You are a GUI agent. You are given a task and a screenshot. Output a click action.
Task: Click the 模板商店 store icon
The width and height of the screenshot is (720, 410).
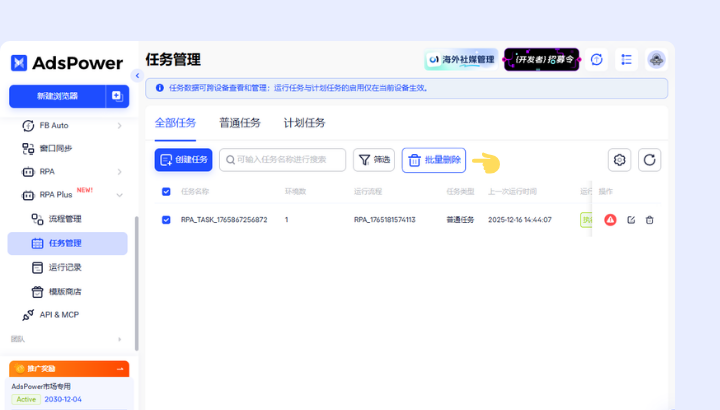(x=37, y=292)
